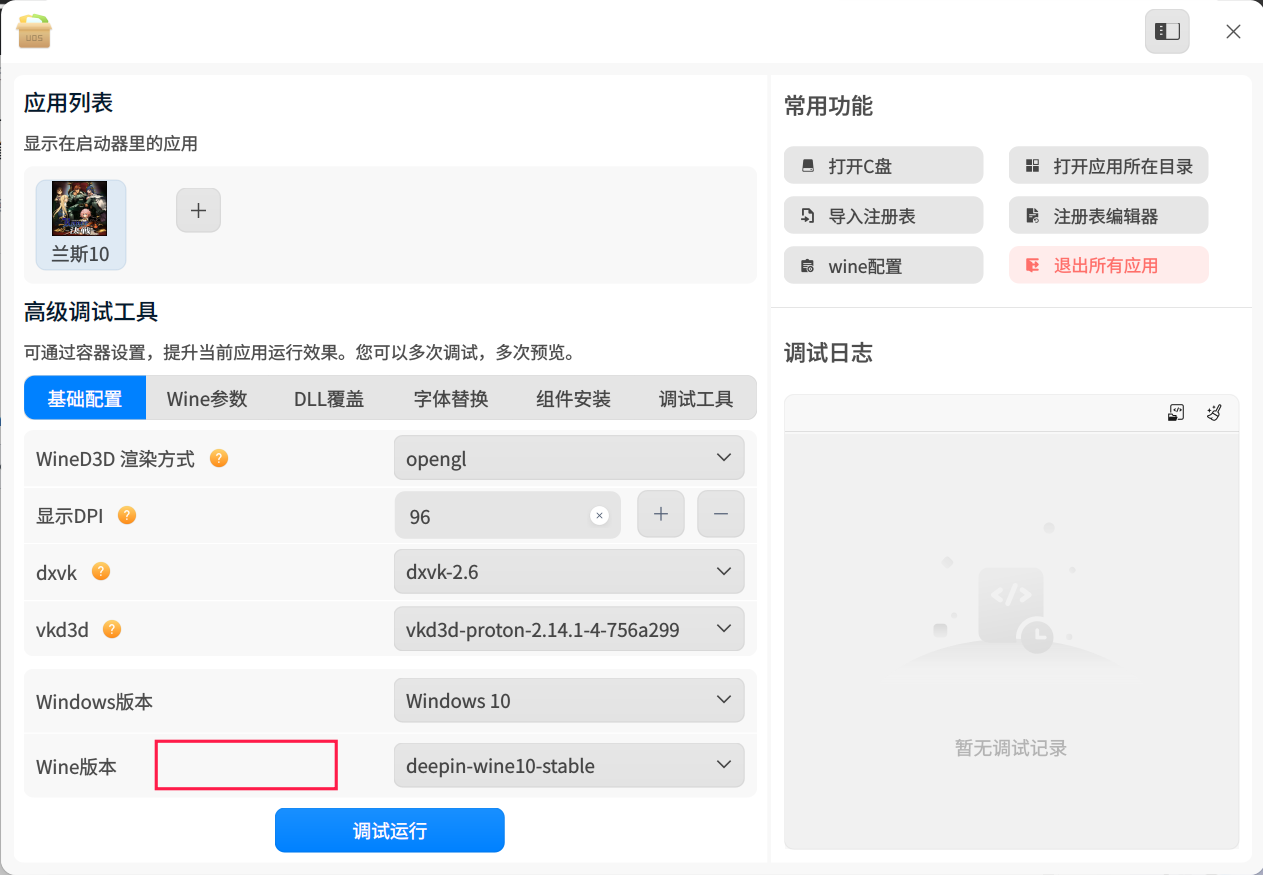The width and height of the screenshot is (1263, 875).
Task: Click the clear log broom icon
Action: [1214, 412]
